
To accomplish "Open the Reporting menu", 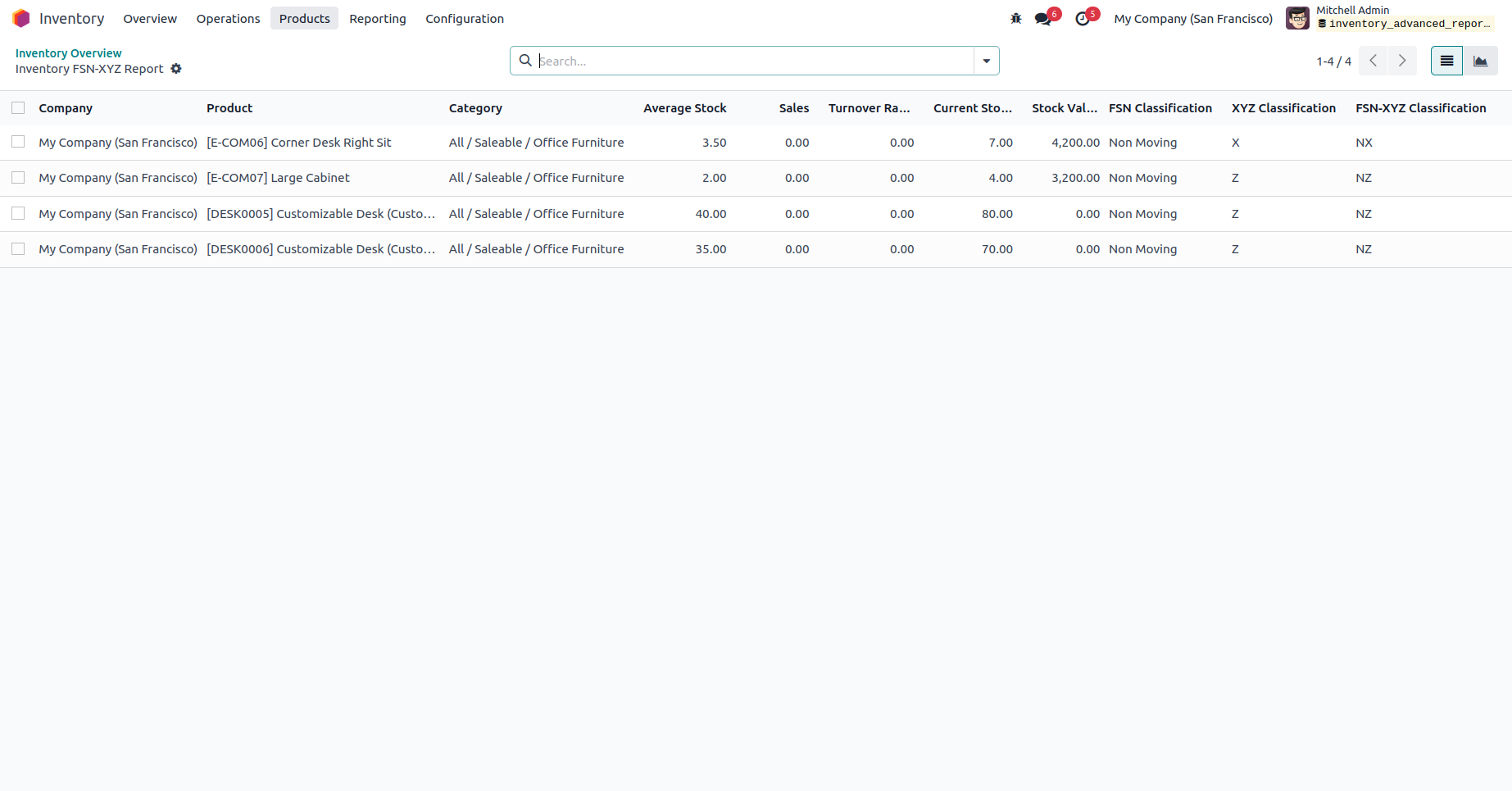I will (x=377, y=19).
